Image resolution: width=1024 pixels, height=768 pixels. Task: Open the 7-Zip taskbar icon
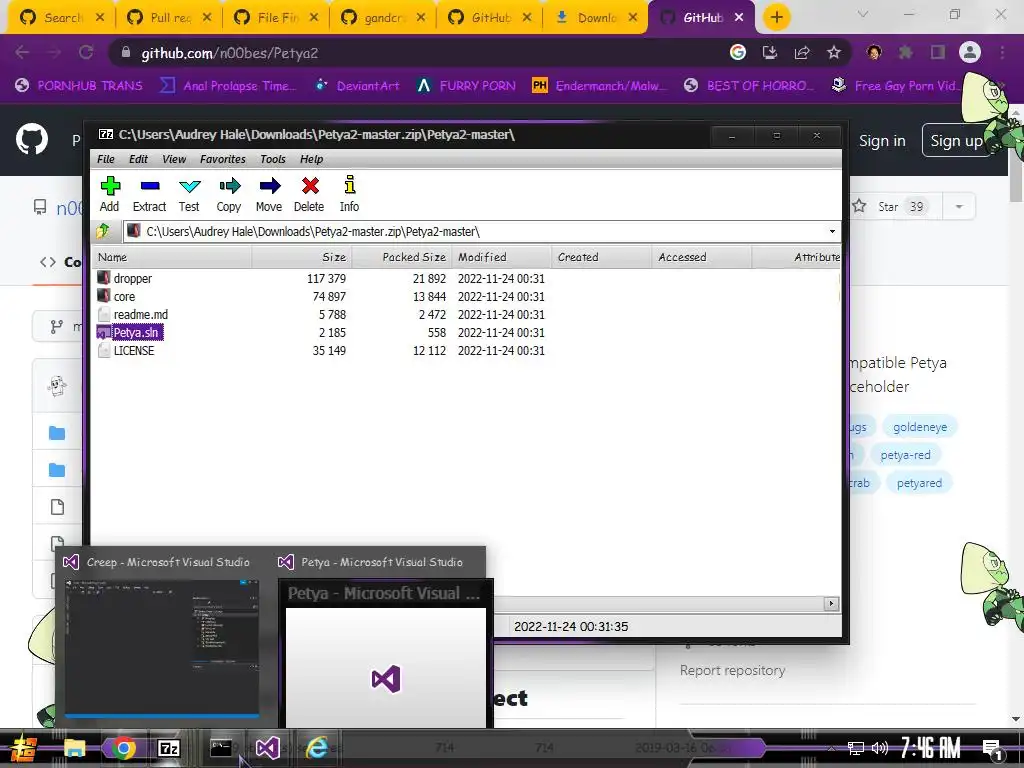coord(169,748)
